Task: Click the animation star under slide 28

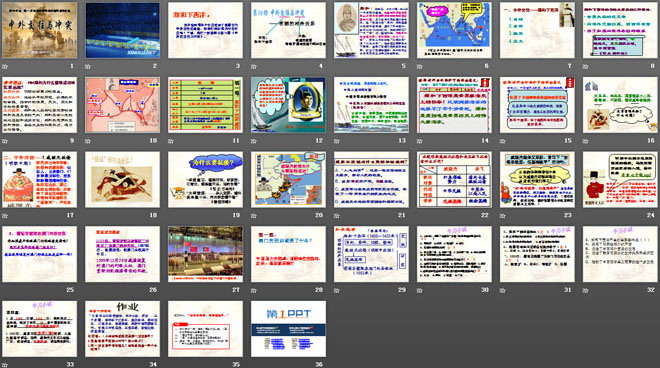Action: coord(253,290)
